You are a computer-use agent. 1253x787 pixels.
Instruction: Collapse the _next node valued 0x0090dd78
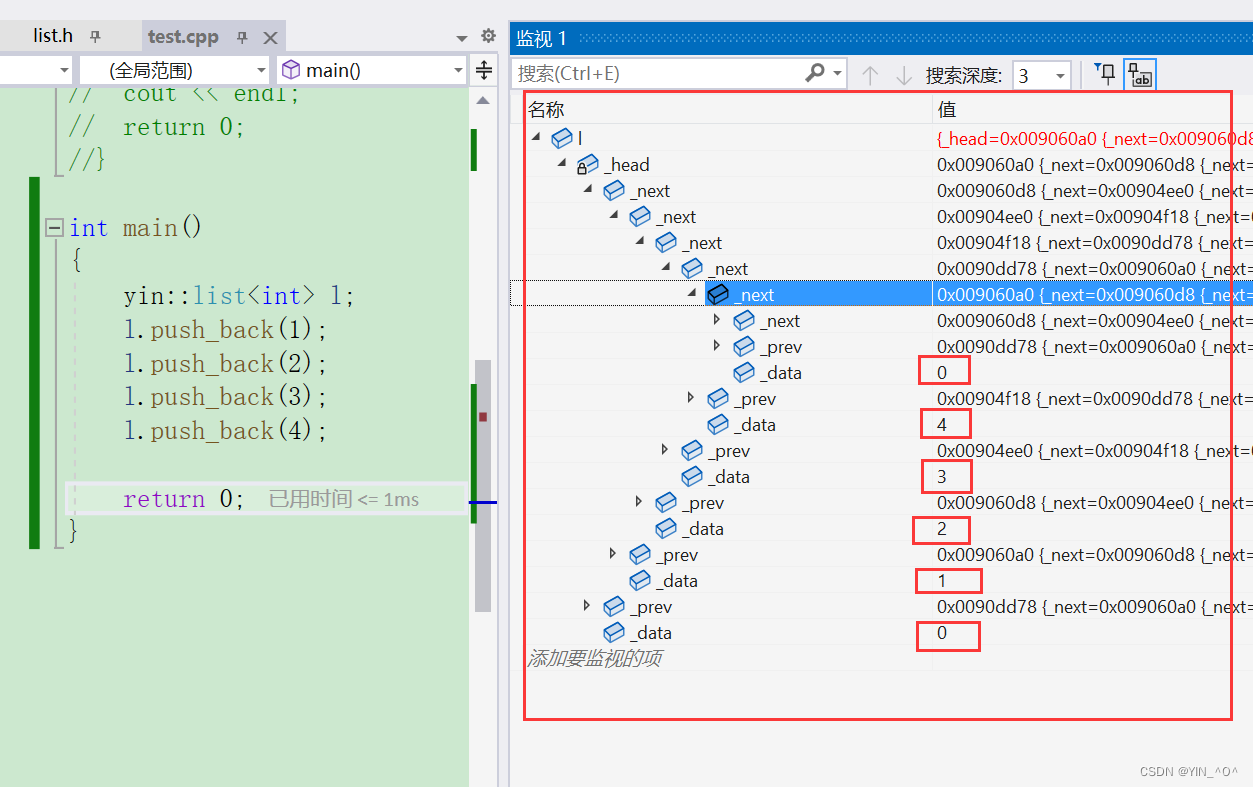click(x=666, y=268)
